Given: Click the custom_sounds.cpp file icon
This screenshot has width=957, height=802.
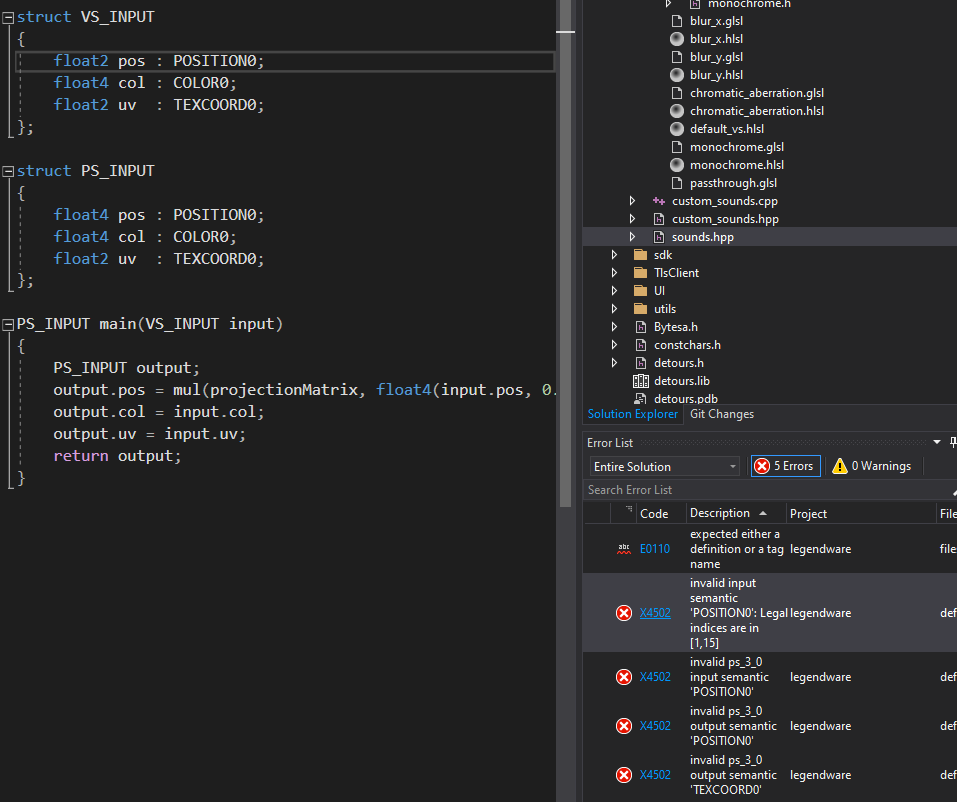Looking at the screenshot, I should point(658,201).
